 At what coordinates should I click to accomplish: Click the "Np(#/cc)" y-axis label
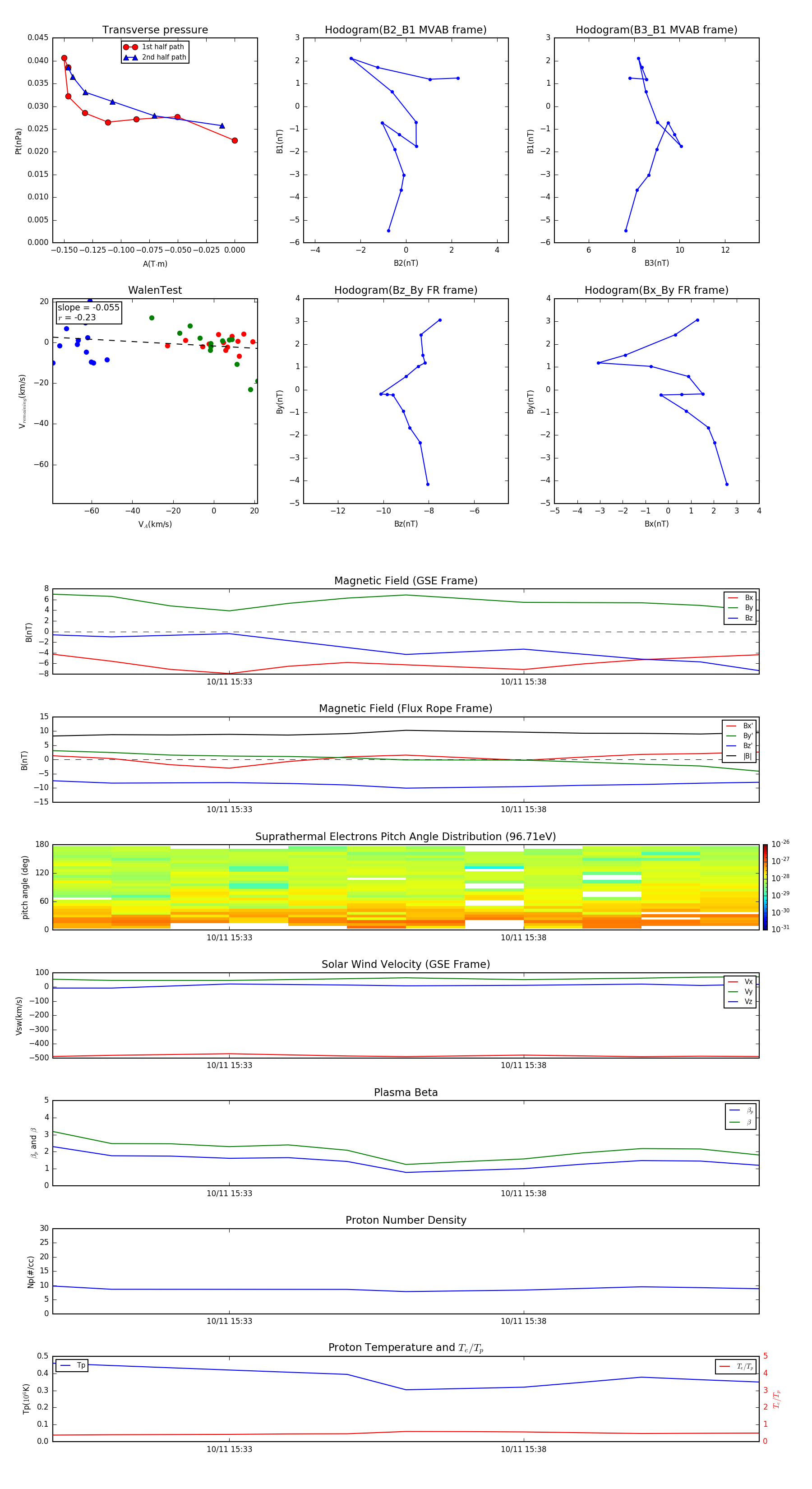point(31,1272)
